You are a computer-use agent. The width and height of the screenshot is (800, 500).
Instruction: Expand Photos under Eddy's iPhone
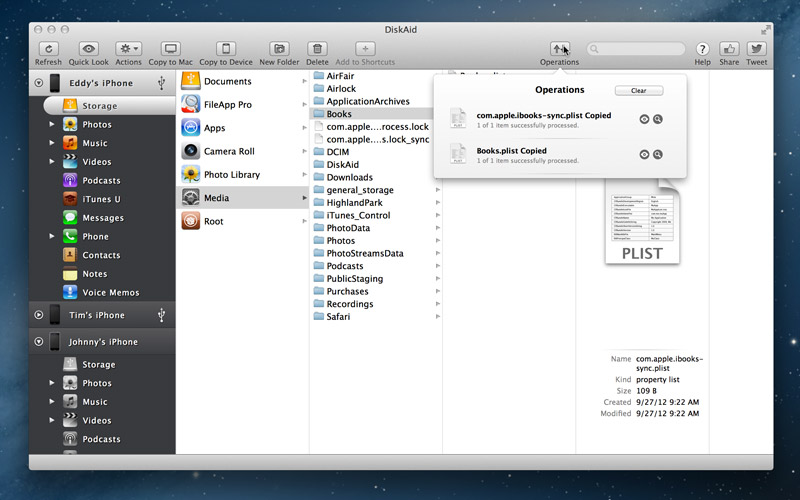coord(51,125)
